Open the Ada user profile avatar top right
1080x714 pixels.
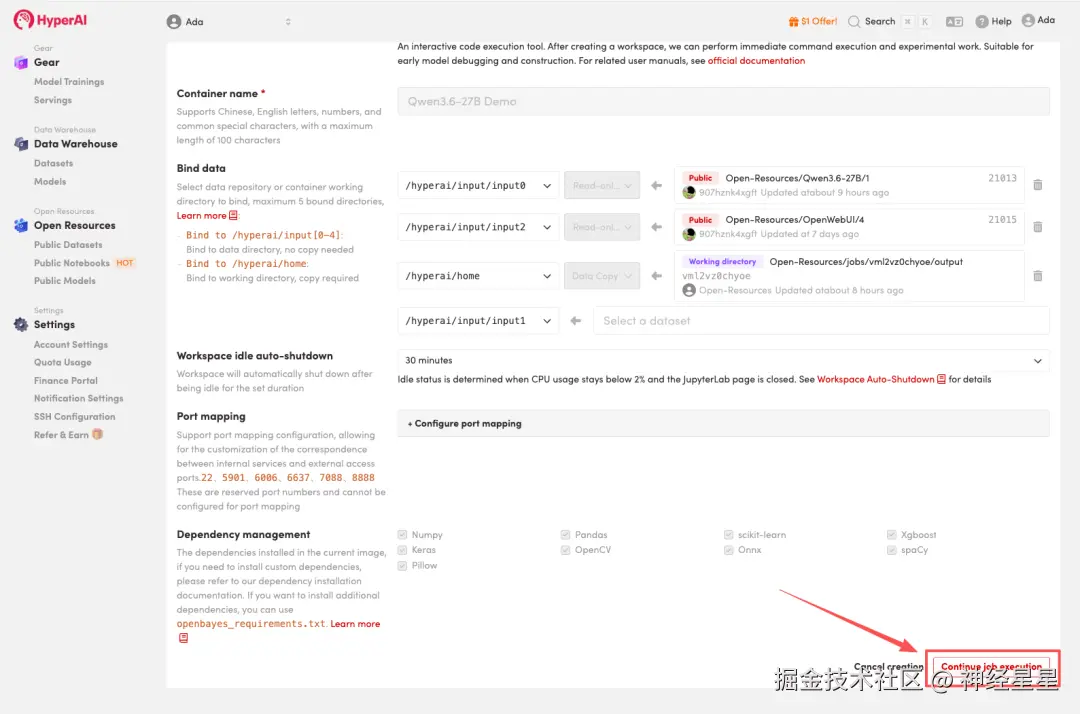point(1028,21)
